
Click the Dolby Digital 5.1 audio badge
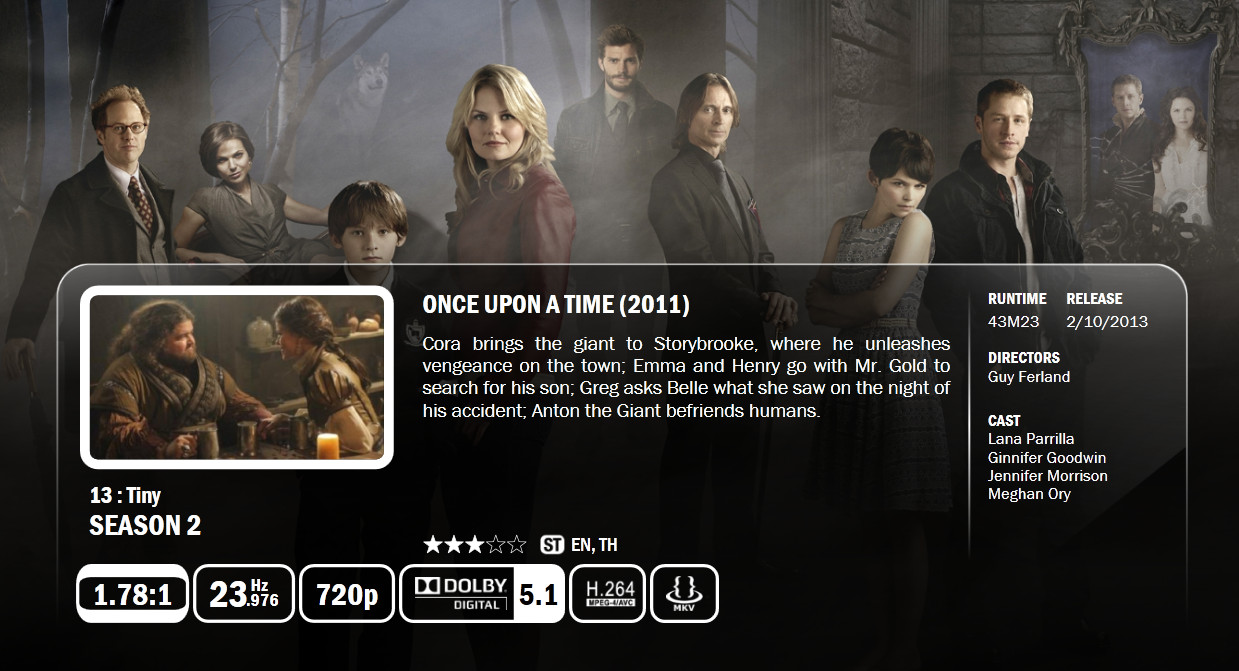(x=482, y=594)
